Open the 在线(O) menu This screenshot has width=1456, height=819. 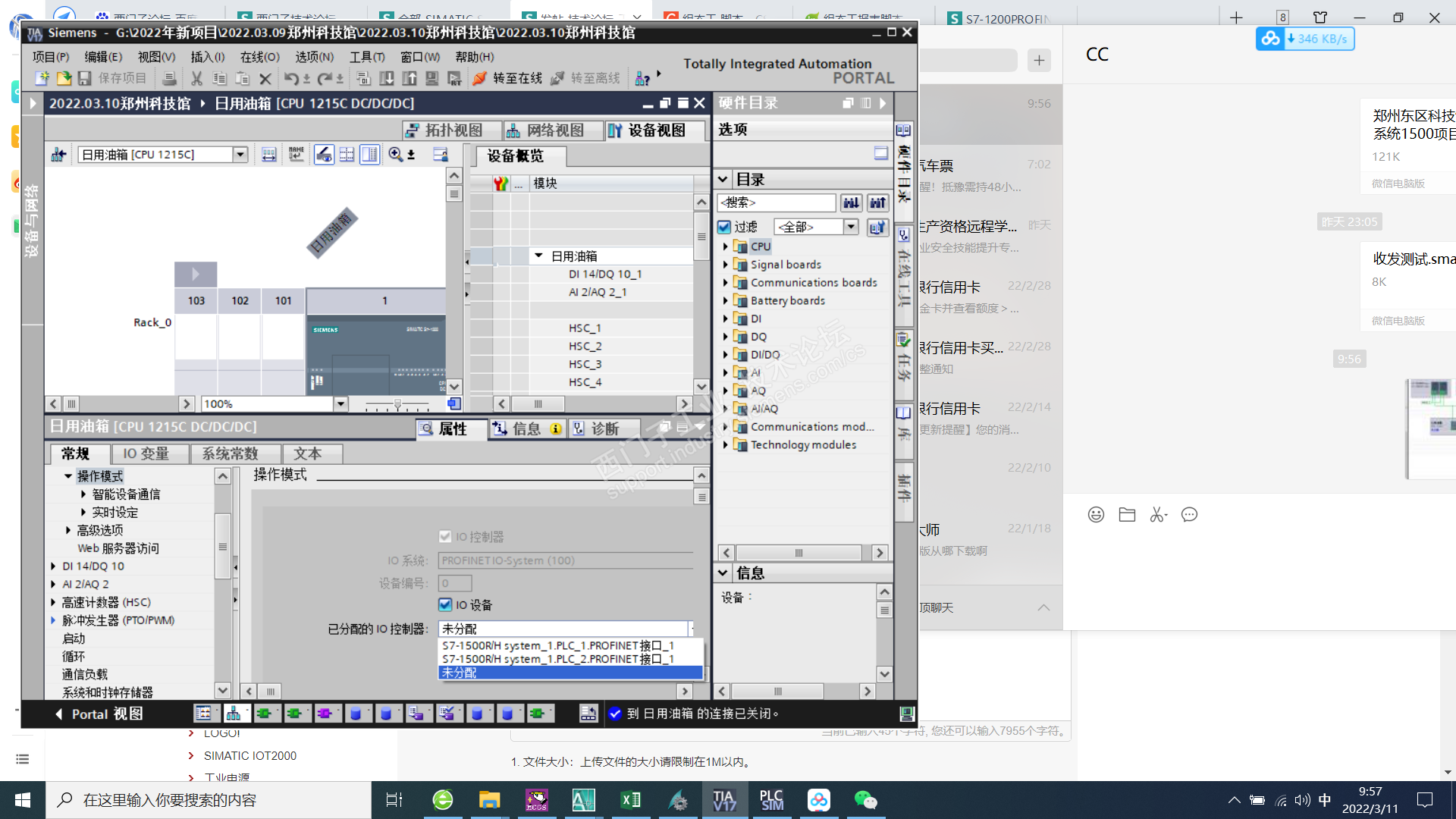259,57
